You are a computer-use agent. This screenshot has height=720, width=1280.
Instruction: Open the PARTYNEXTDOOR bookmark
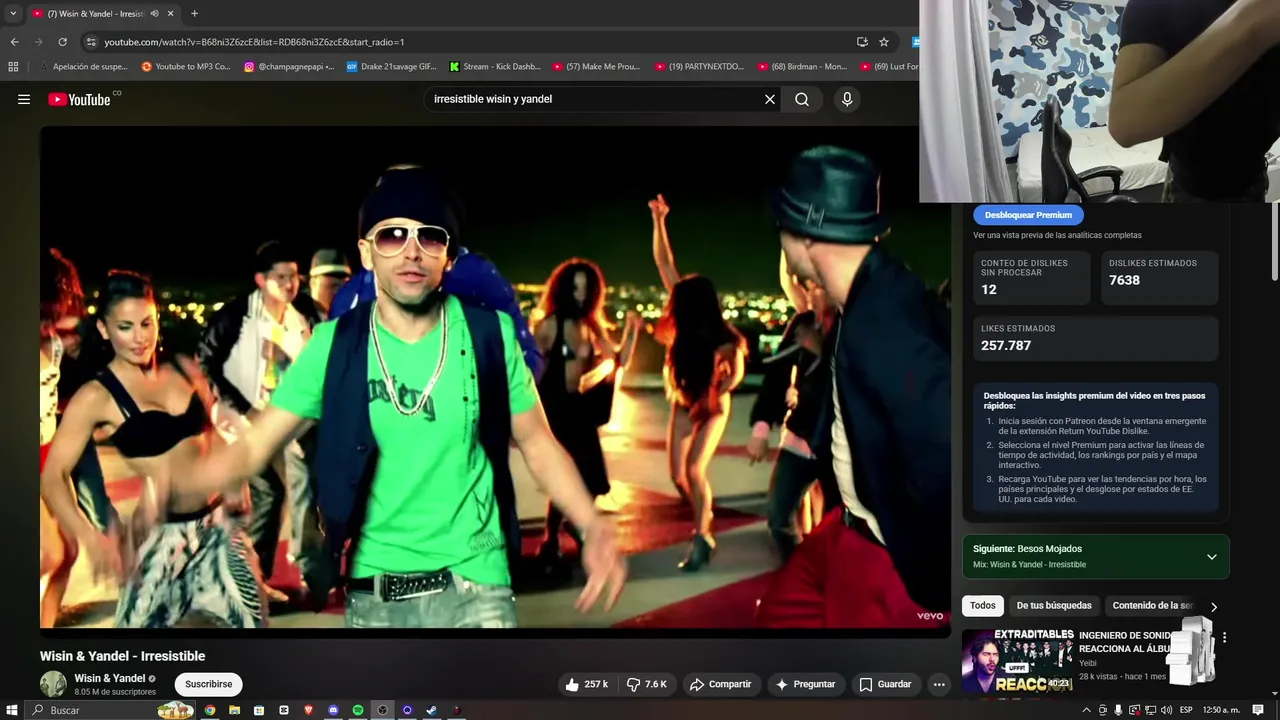pyautogui.click(x=700, y=67)
